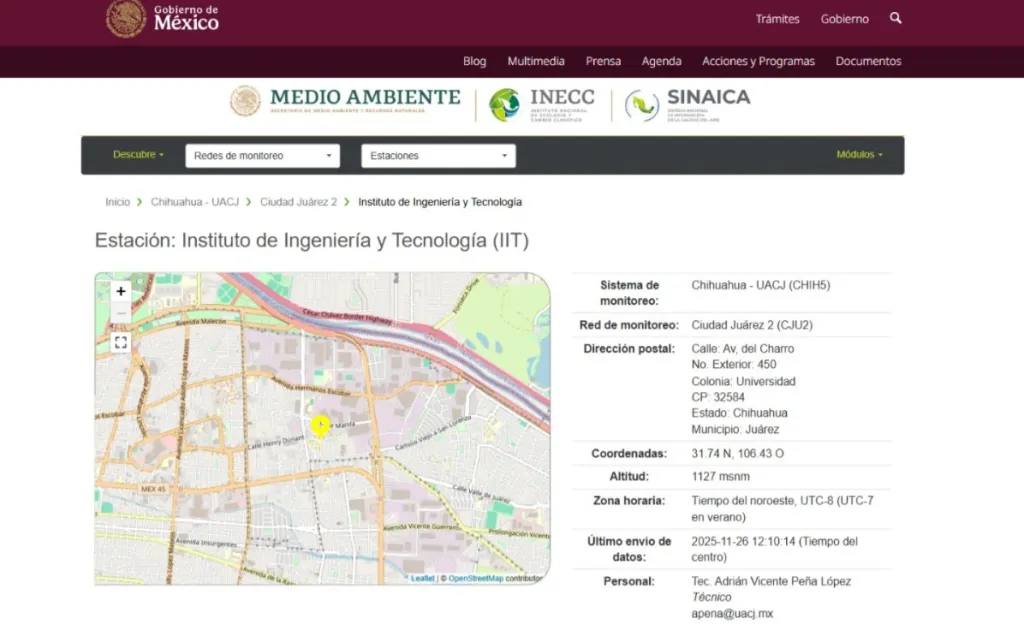Open the Redes de monitoreo dropdown
This screenshot has height=642, width=1024.
click(262, 156)
